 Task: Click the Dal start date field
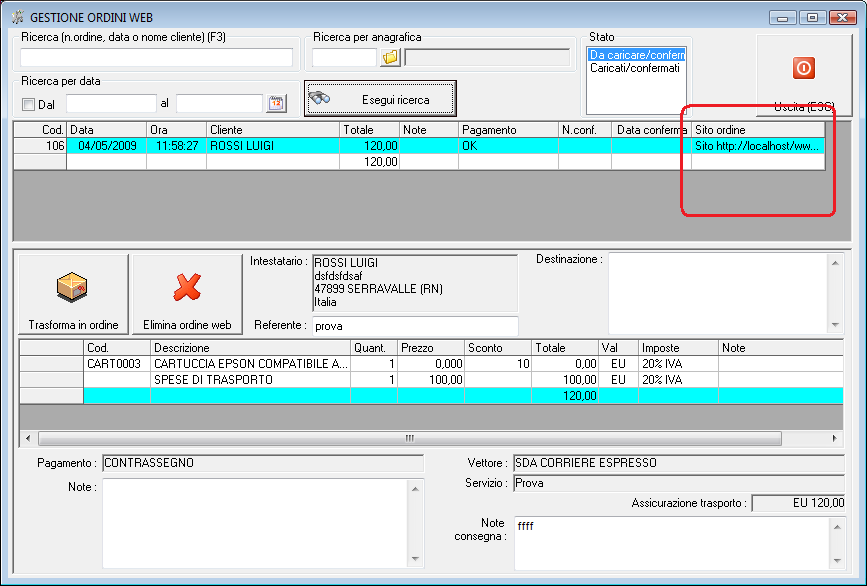[111, 103]
